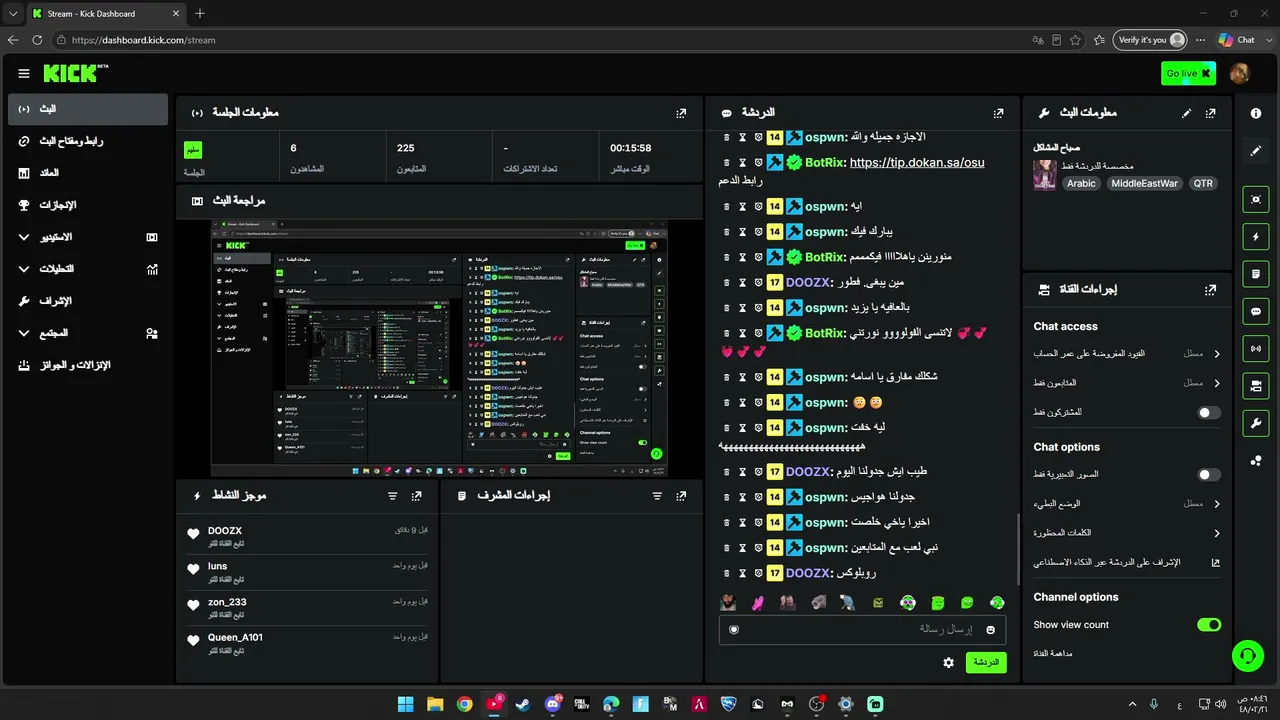This screenshot has height=720, width=1280.
Task: Click the message input field إرسال رسالة
Action: click(862, 629)
